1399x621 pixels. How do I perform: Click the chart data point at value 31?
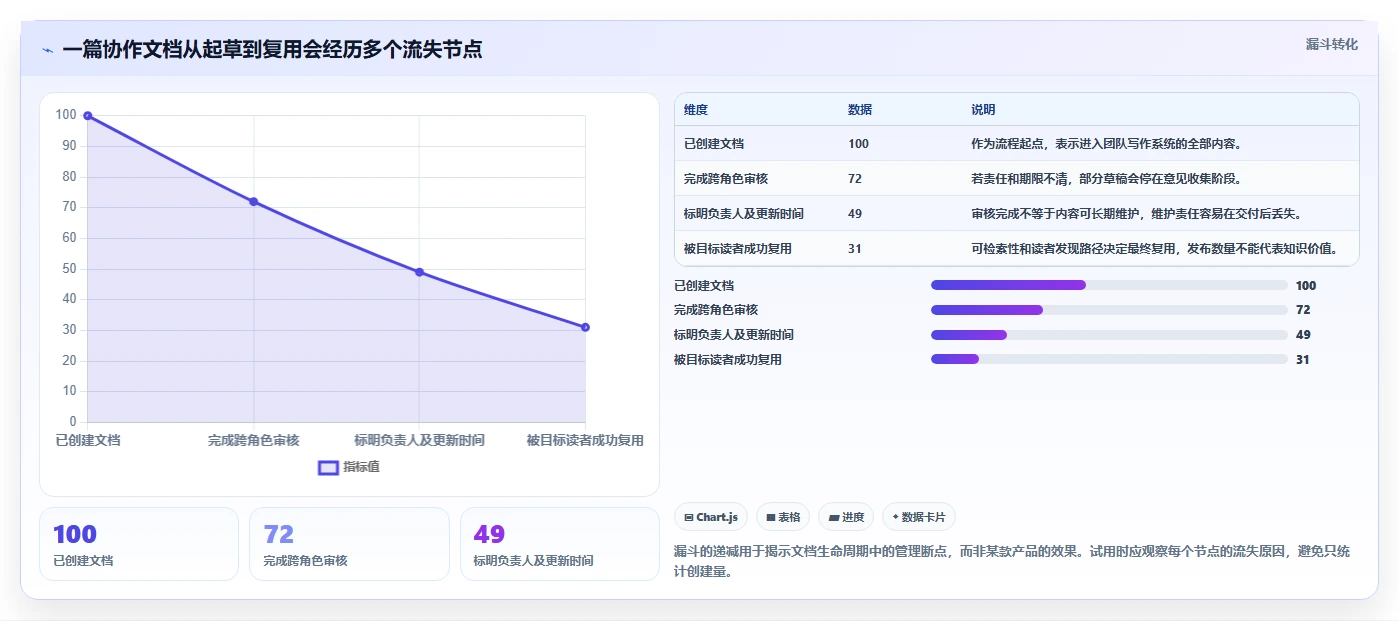pyautogui.click(x=585, y=327)
